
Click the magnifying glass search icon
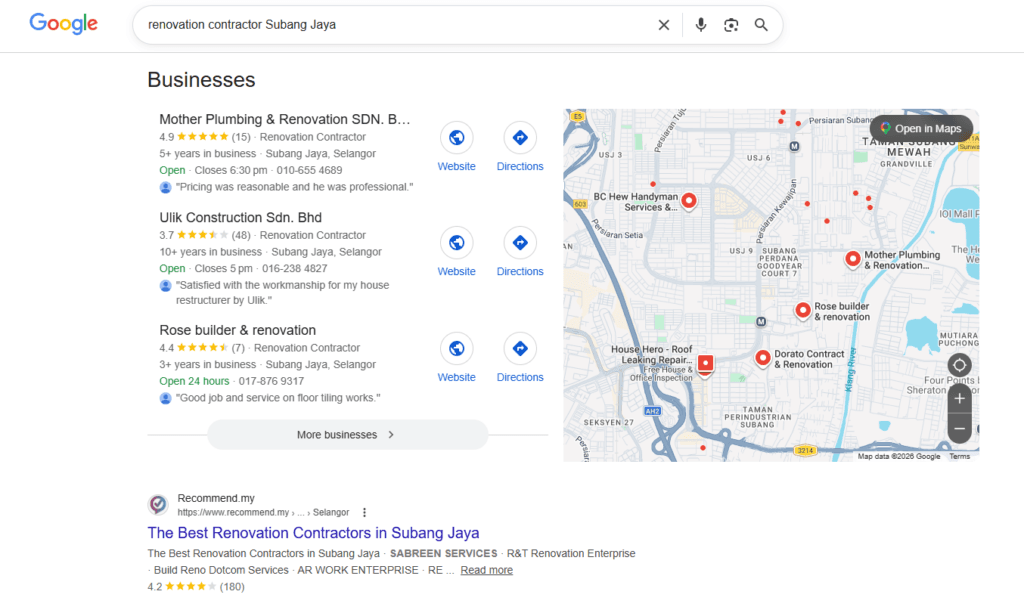[761, 25]
